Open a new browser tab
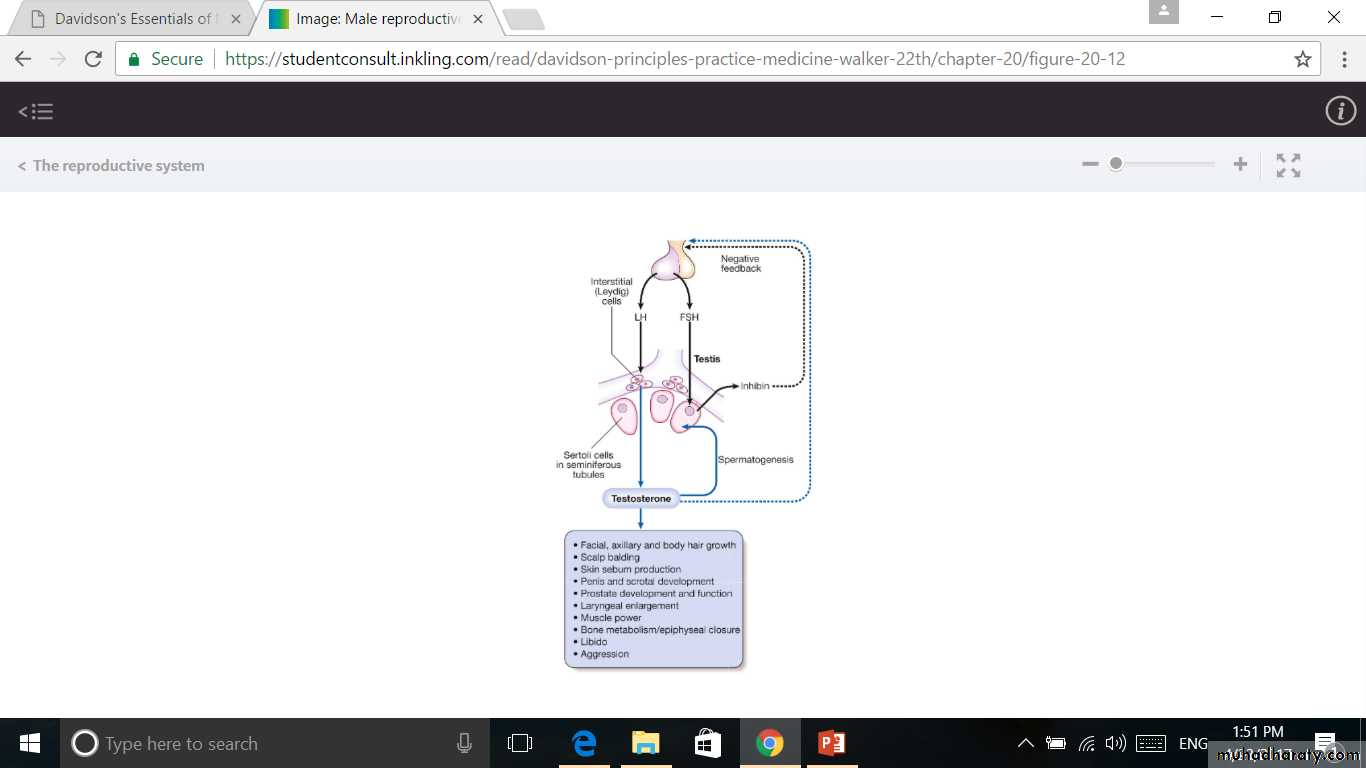The image size is (1366, 768). (x=523, y=19)
